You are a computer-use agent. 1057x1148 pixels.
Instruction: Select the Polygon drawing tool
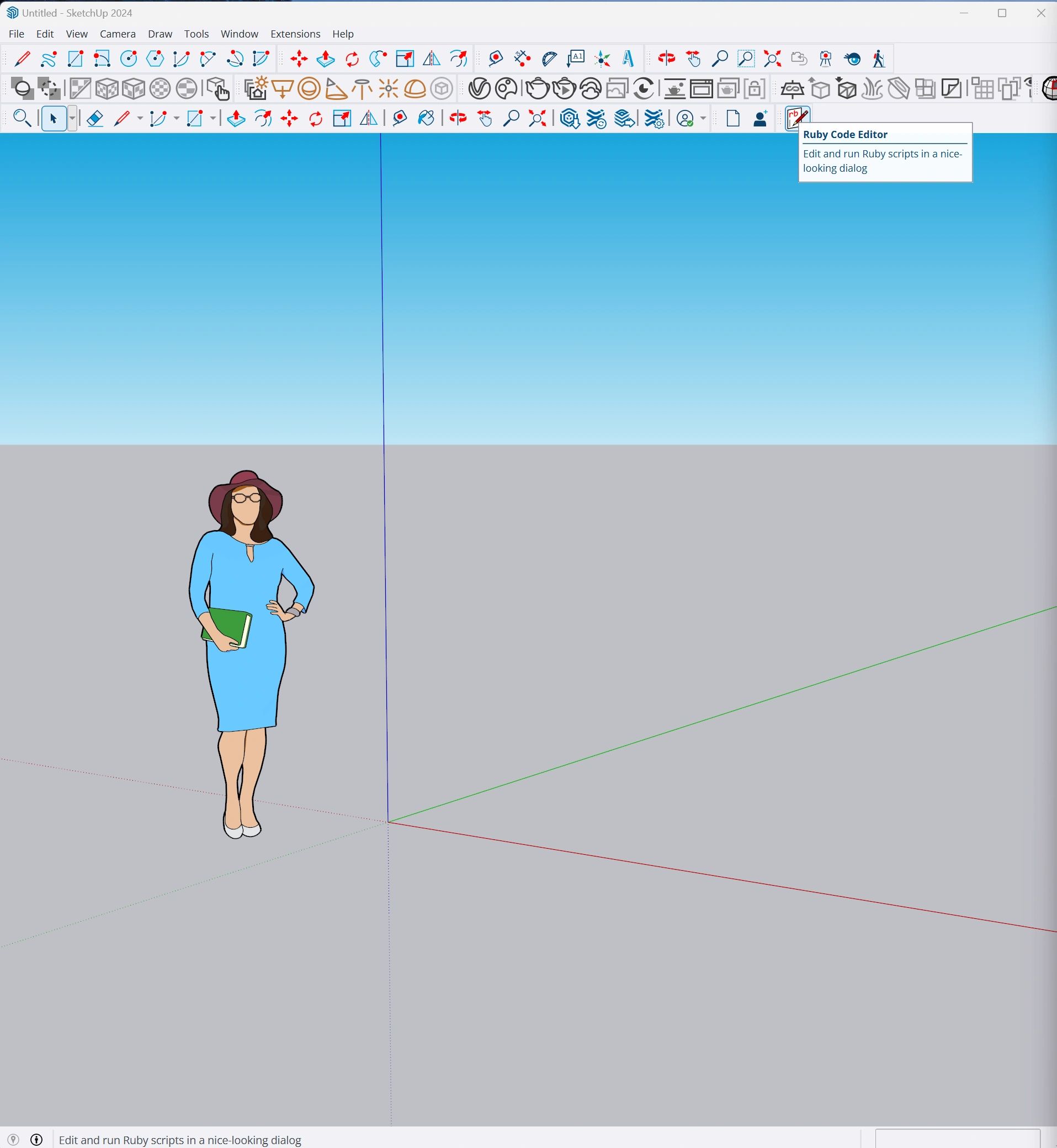[155, 59]
